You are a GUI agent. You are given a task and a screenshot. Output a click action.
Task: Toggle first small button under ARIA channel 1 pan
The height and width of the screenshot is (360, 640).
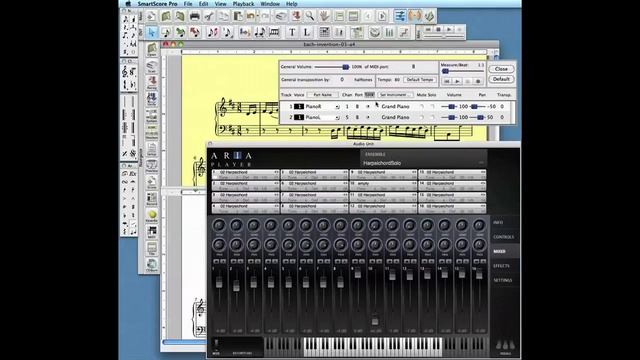[x=216, y=261]
